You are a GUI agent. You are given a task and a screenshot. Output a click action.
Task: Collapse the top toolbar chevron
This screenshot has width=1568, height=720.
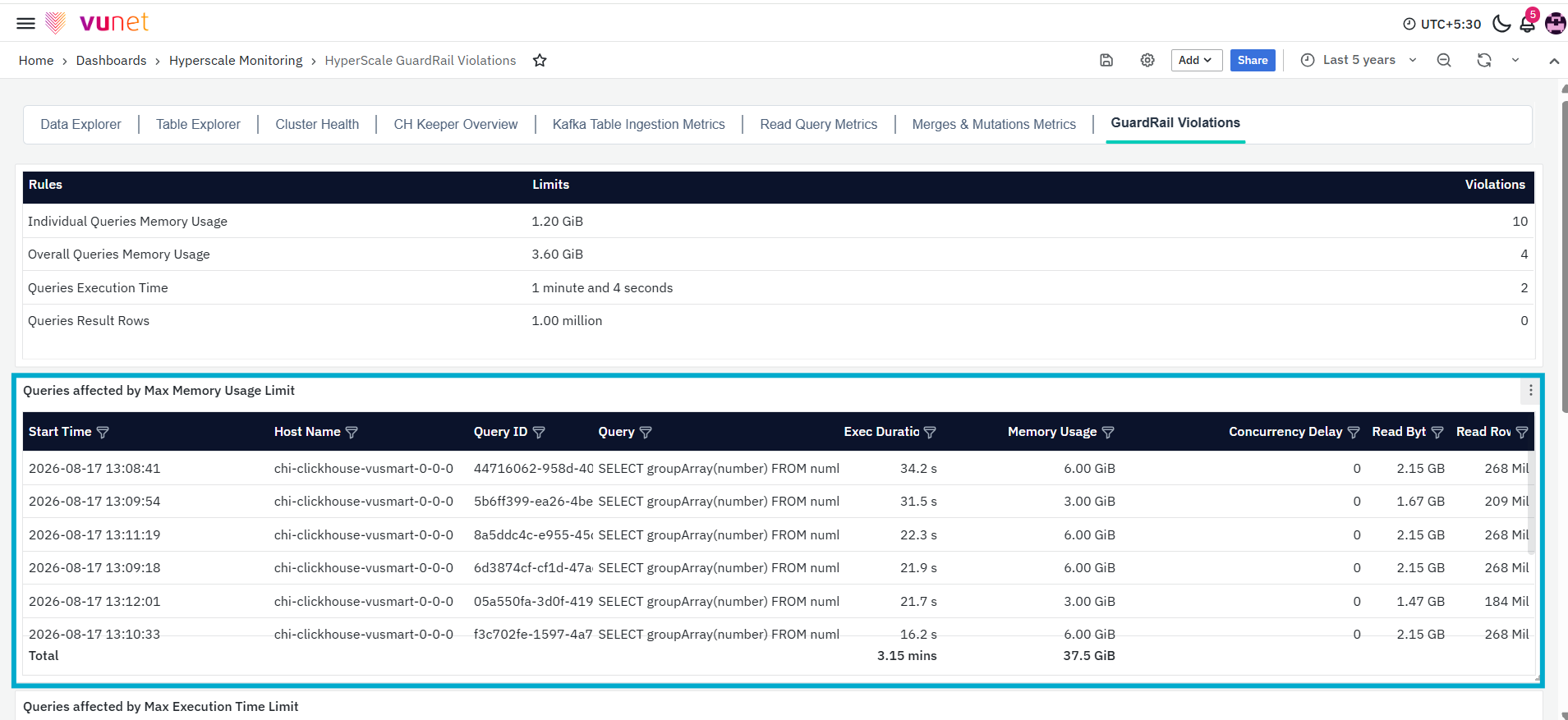tap(1554, 61)
